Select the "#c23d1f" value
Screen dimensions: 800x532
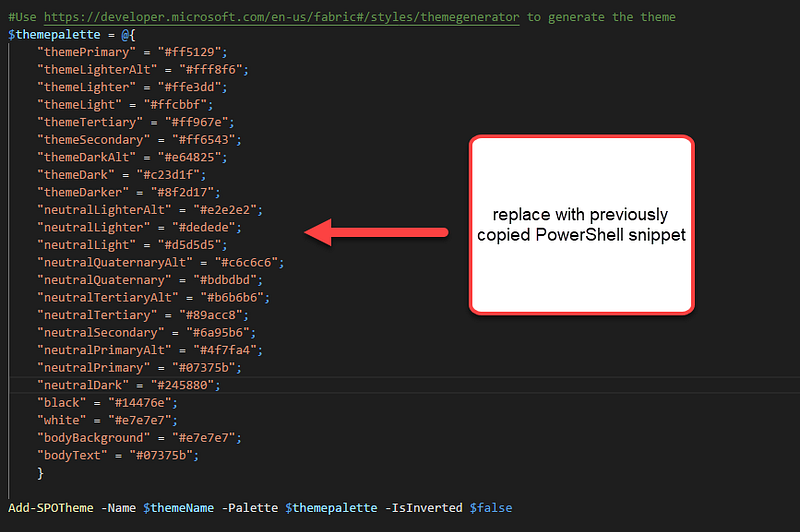click(168, 175)
